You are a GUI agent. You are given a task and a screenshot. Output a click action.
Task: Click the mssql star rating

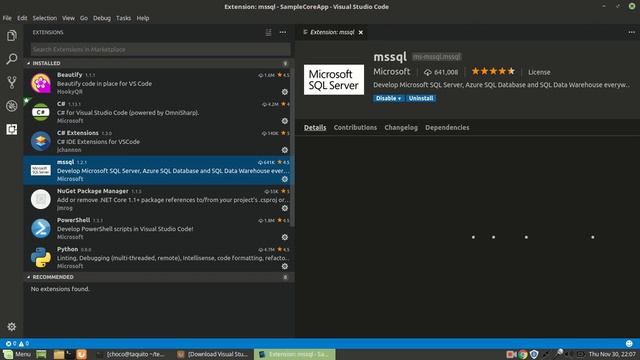click(x=493, y=71)
